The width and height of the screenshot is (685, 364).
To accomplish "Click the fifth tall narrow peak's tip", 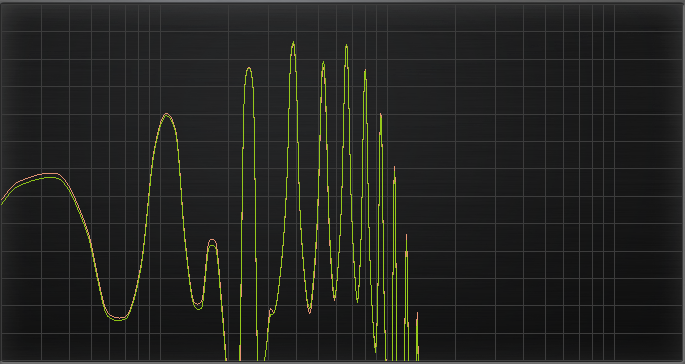I will click(x=365, y=70).
